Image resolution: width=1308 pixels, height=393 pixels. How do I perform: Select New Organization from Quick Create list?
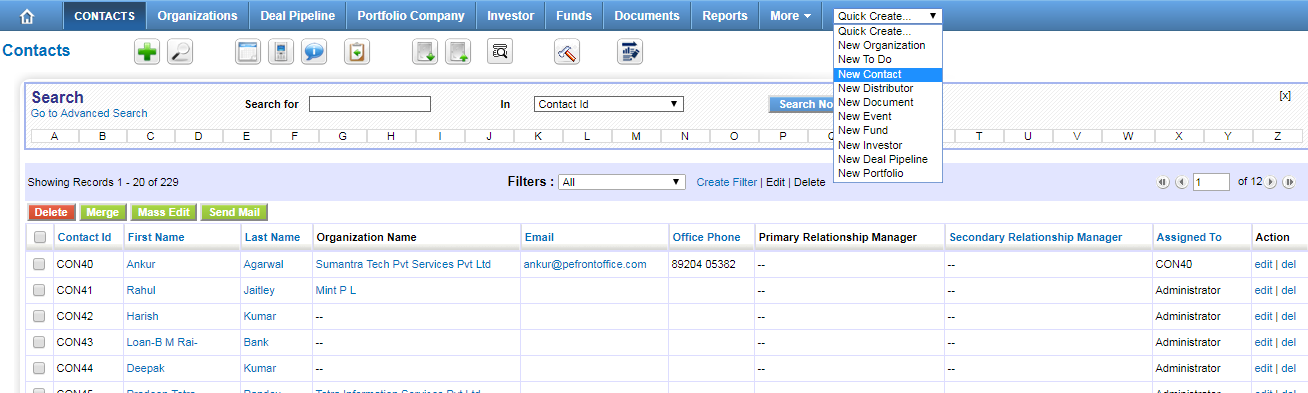click(888, 45)
